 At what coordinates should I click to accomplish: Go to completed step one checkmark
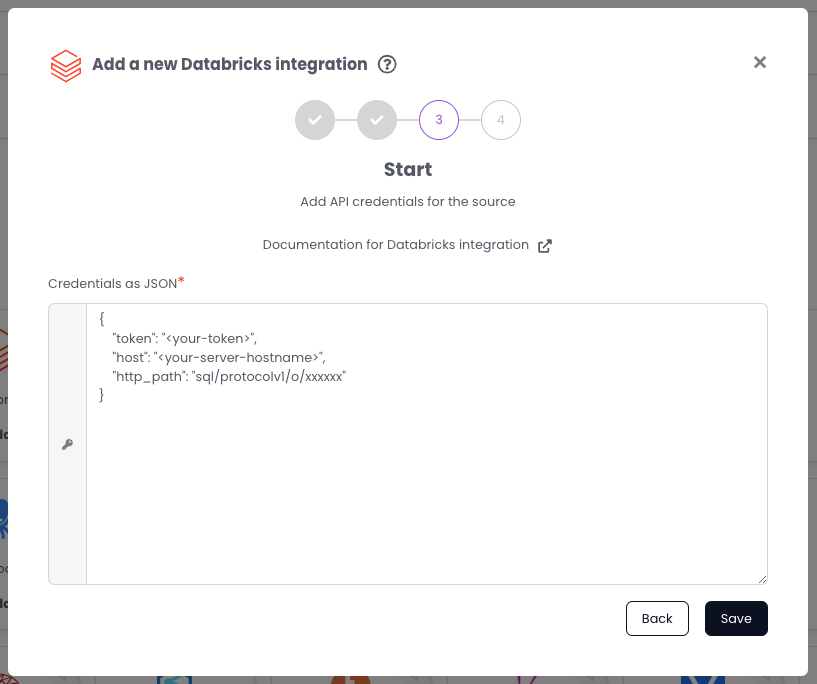coord(314,120)
